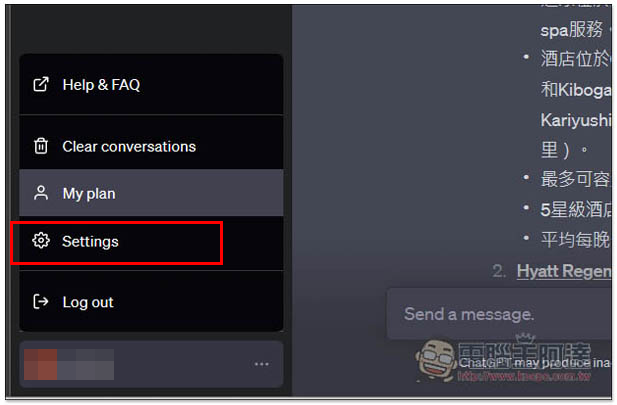Open the Help & FAQ menu entry
The height and width of the screenshot is (405, 617).
tap(151, 85)
